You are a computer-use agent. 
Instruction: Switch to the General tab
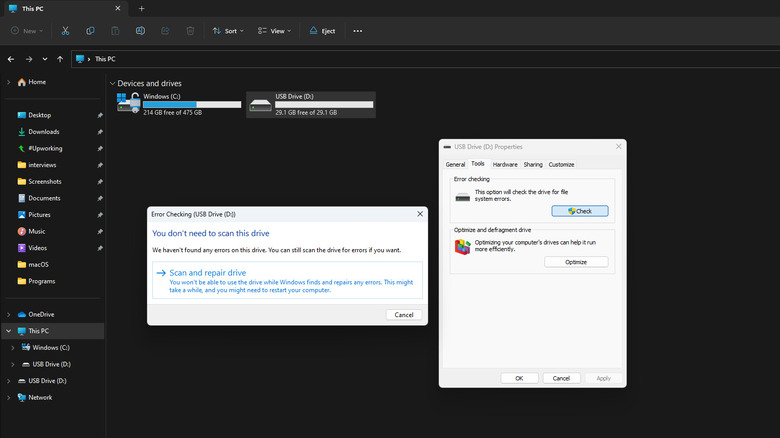point(455,164)
